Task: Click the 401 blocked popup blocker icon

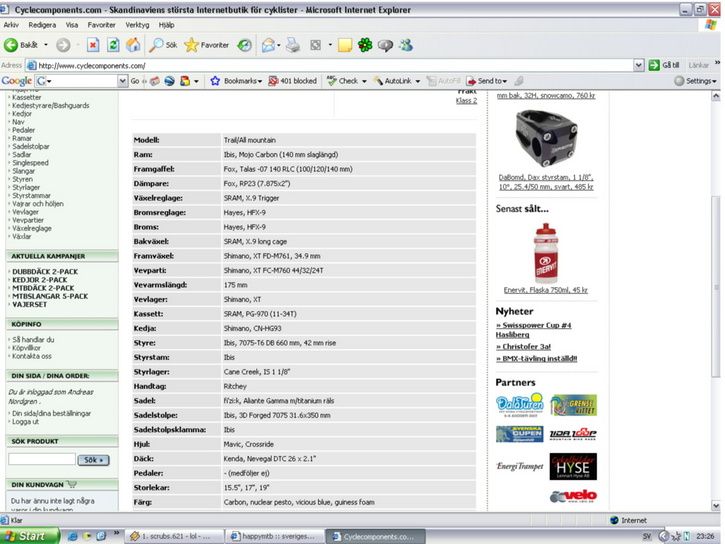Action: pos(273,81)
